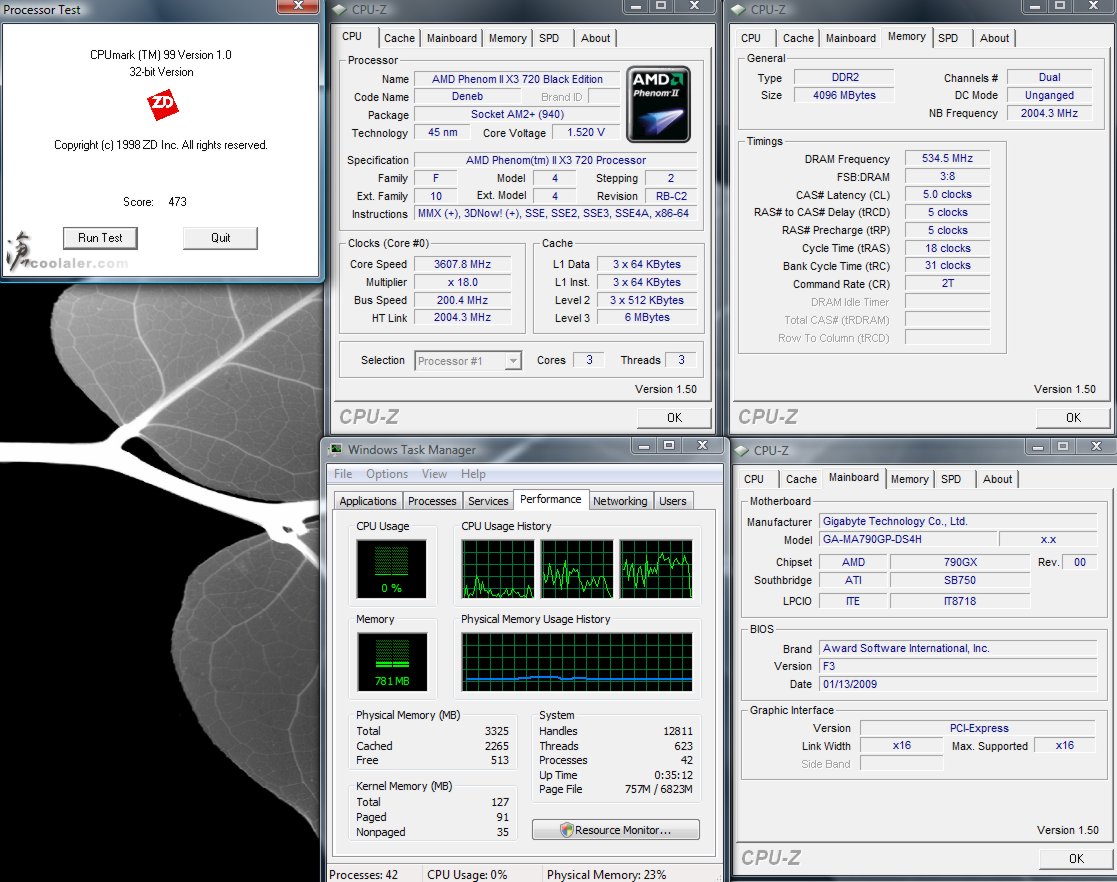This screenshot has width=1117, height=882.
Task: Click the Memory 781 MB meter gauge
Action: 392,662
